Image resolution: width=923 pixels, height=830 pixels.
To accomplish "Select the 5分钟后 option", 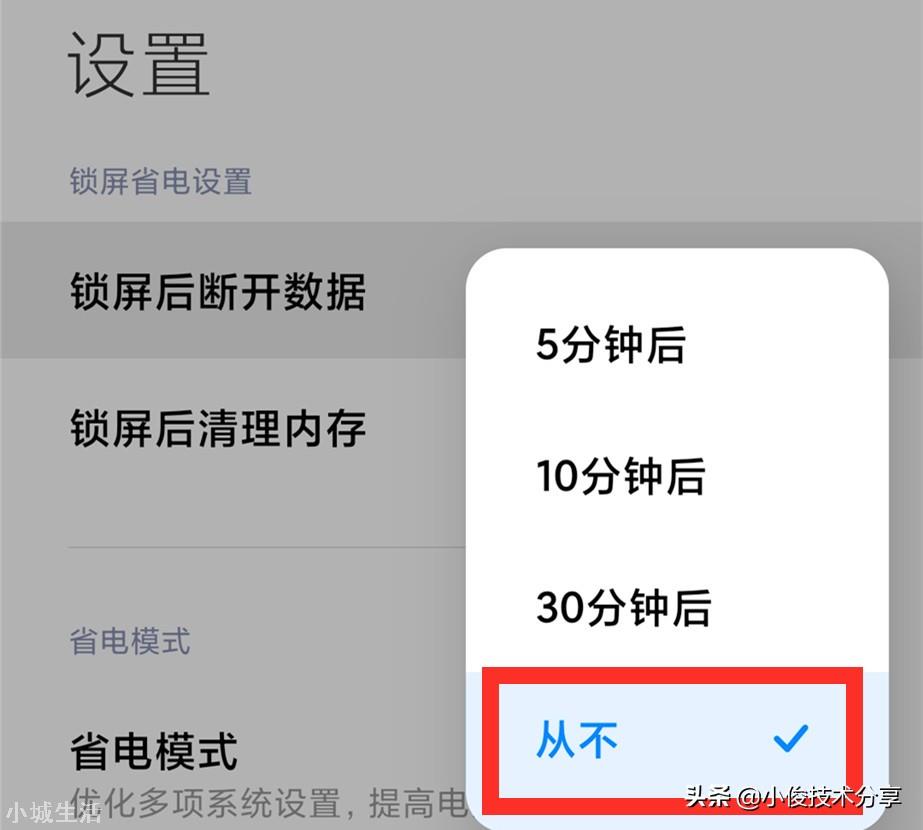I will (x=610, y=344).
